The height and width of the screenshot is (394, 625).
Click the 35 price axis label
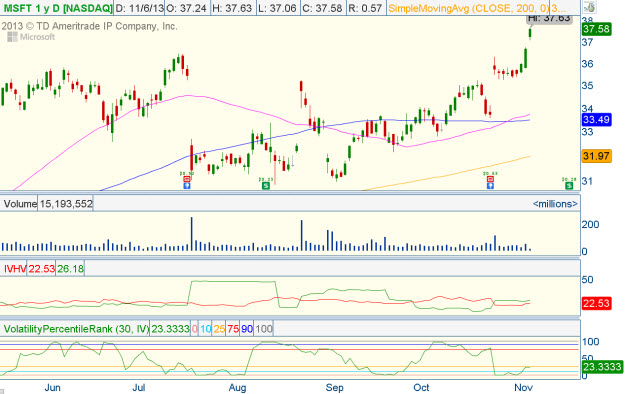click(x=588, y=86)
